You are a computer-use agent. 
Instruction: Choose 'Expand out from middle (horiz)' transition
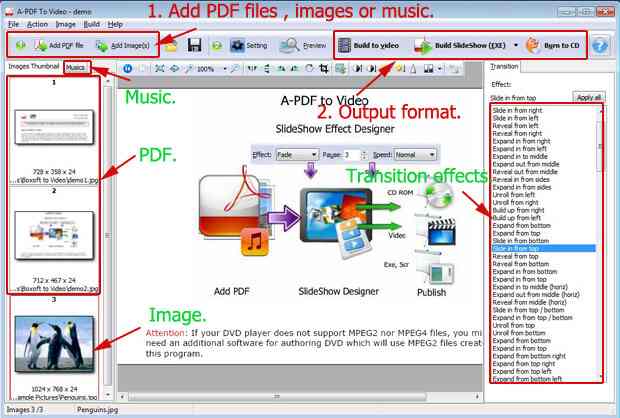[x=536, y=295]
